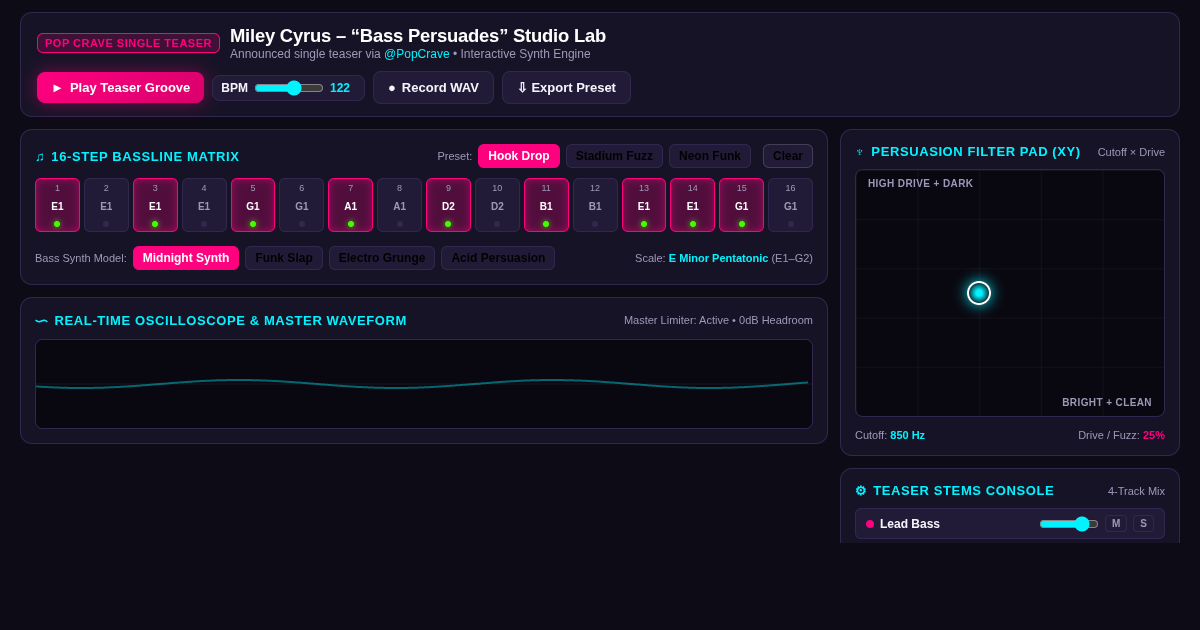Toggle step 13 E1 in bassline
This screenshot has height=630, width=1200.
[x=644, y=205]
